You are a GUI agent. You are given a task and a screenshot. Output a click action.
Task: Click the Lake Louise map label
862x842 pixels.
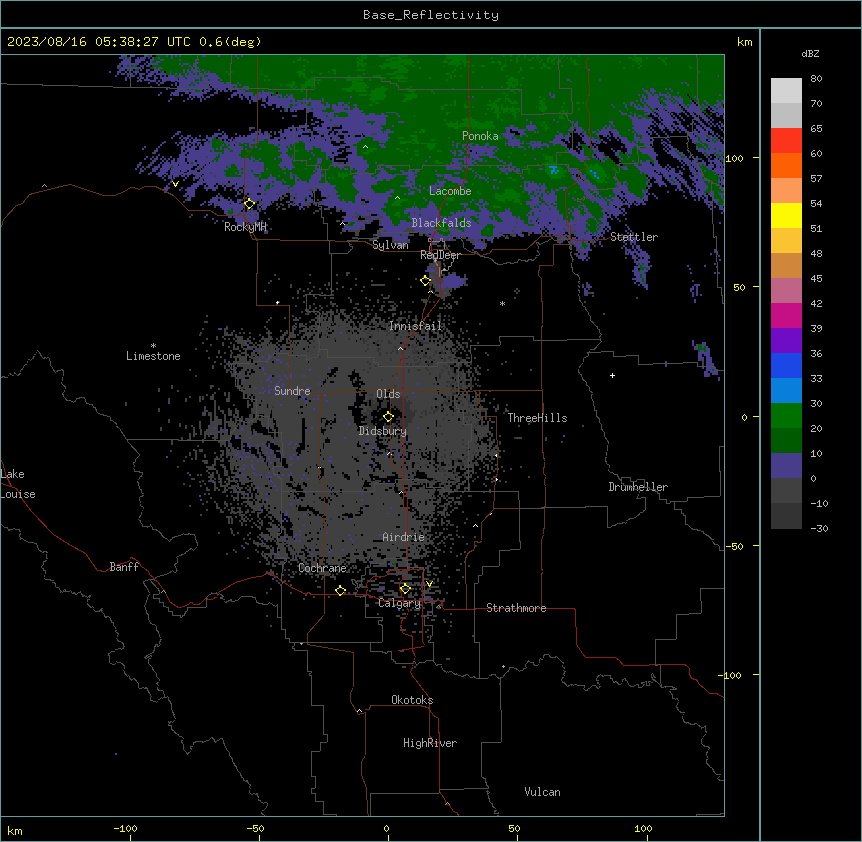(x=18, y=484)
